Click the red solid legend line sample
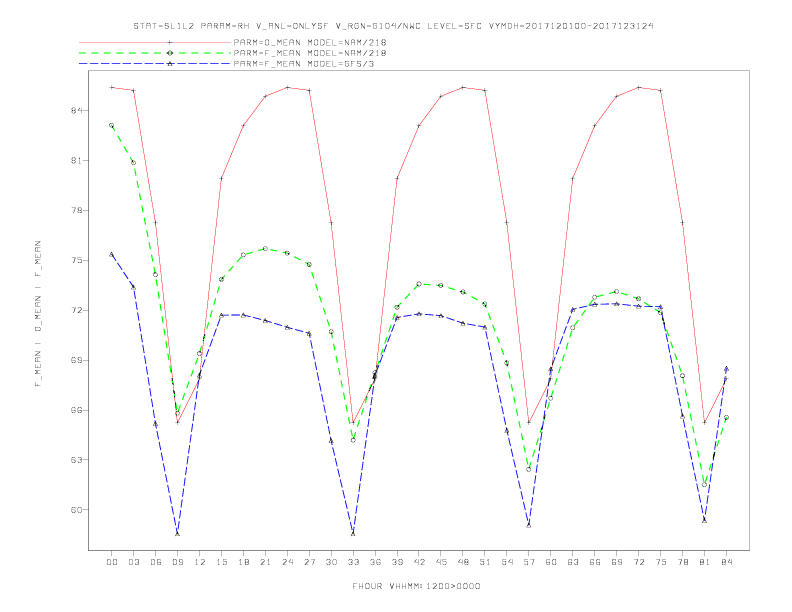 pyautogui.click(x=155, y=42)
